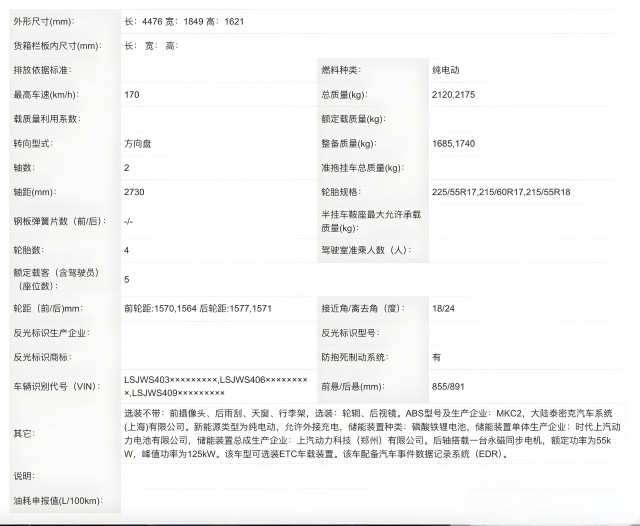Select the 外形尺寸(mm) label
This screenshot has width=640, height=526.
(x=44, y=22)
